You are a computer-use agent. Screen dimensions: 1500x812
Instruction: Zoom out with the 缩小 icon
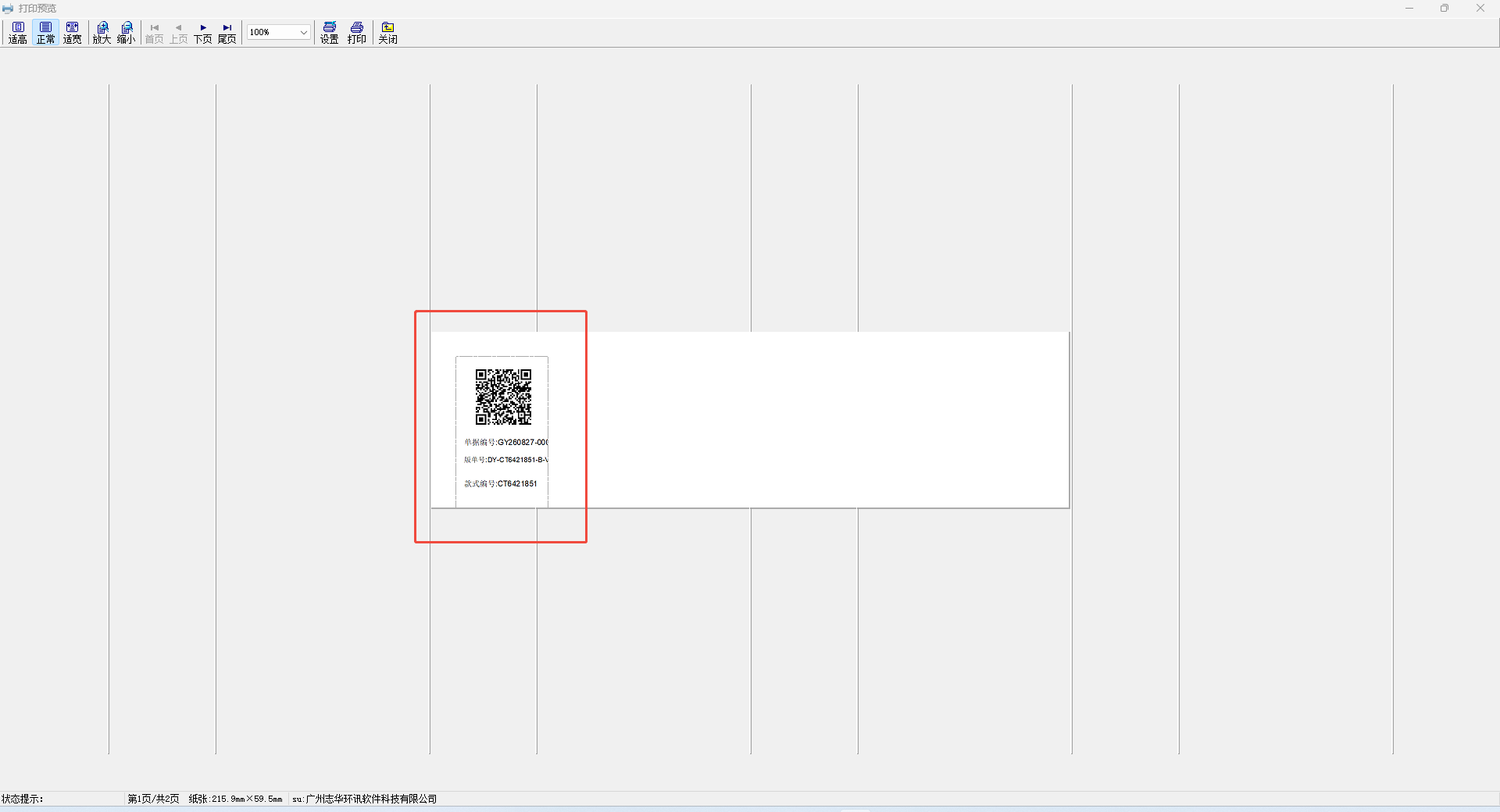(127, 33)
